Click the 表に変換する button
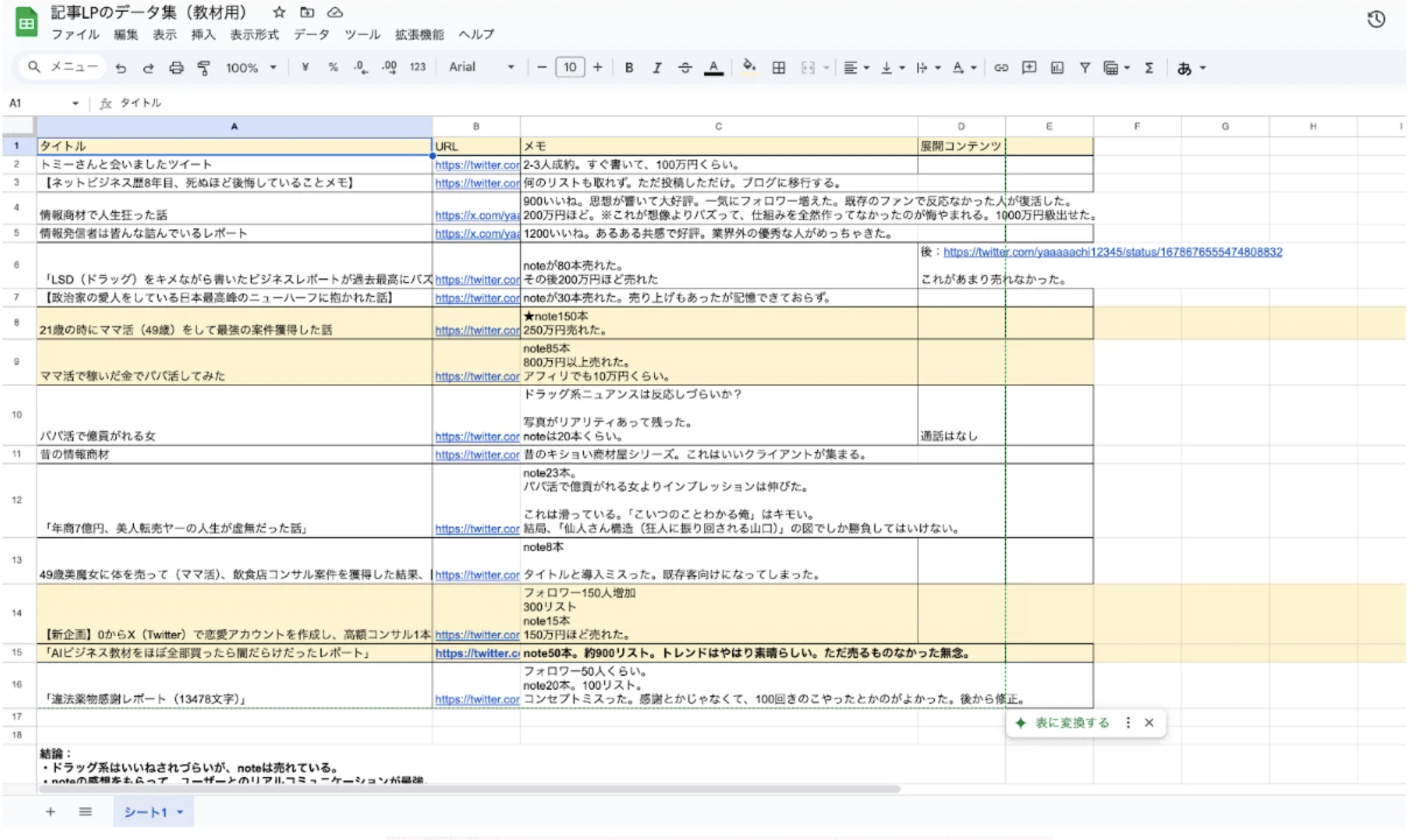The height and width of the screenshot is (840, 1414). [x=1071, y=723]
